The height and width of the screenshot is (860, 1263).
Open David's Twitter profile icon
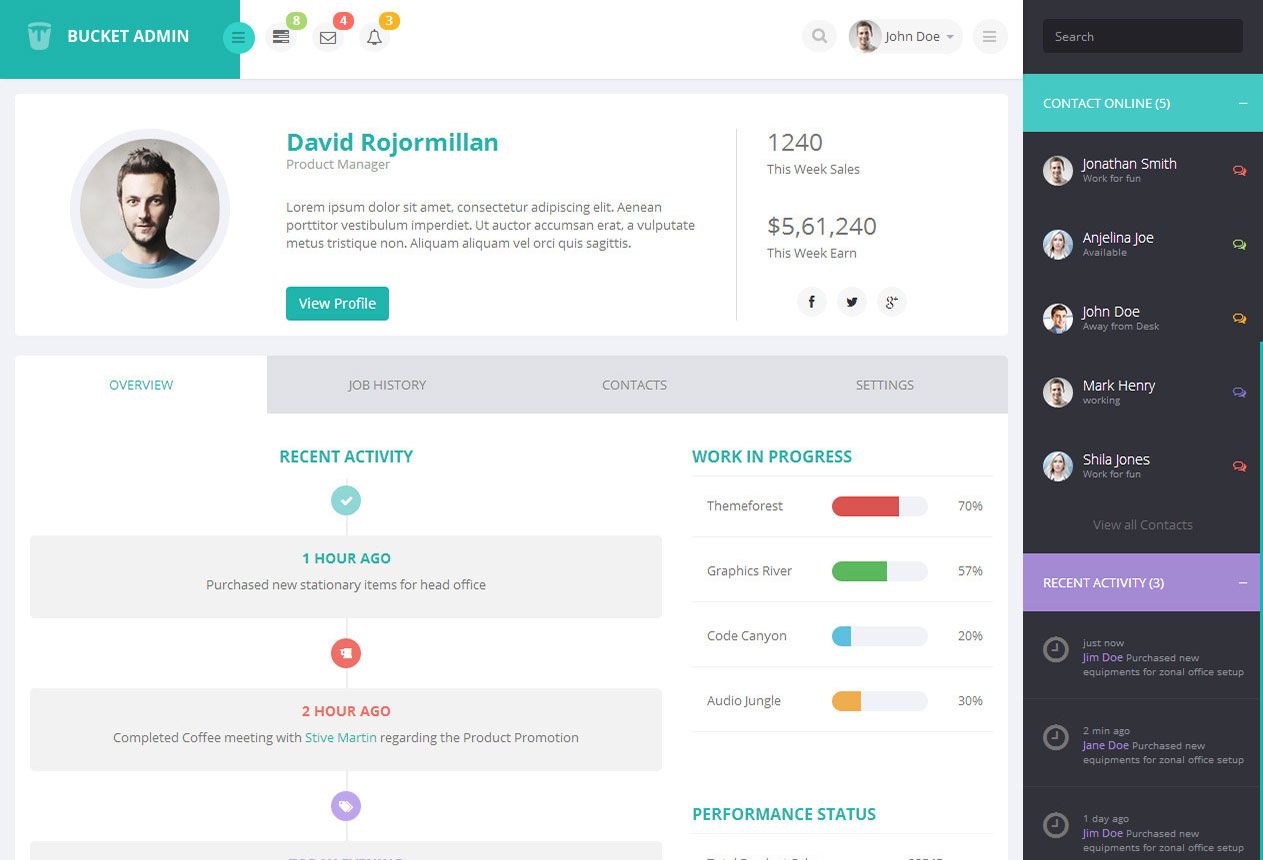[851, 302]
